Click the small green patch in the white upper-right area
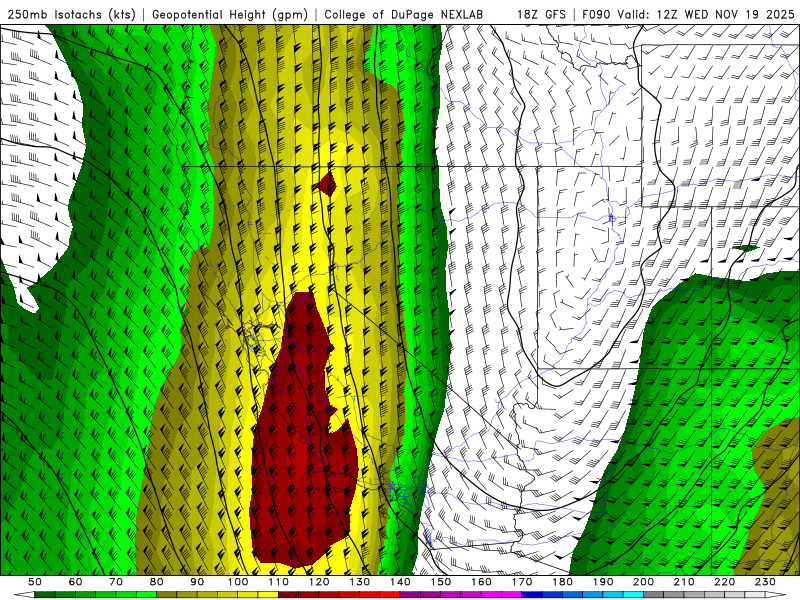Screen dimensions: 800x600 pos(745,248)
